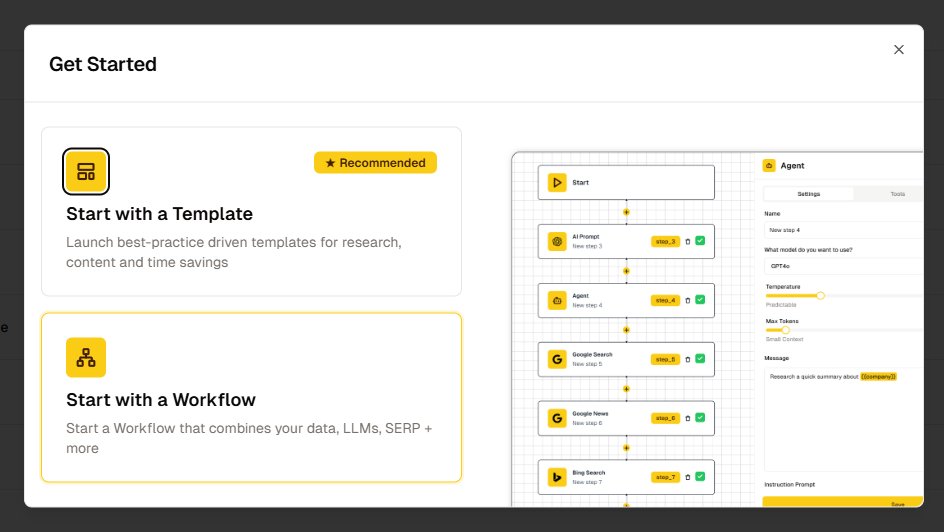944x532 pixels.
Task: Click the 'Small Context' label
Action: [x=784, y=339]
